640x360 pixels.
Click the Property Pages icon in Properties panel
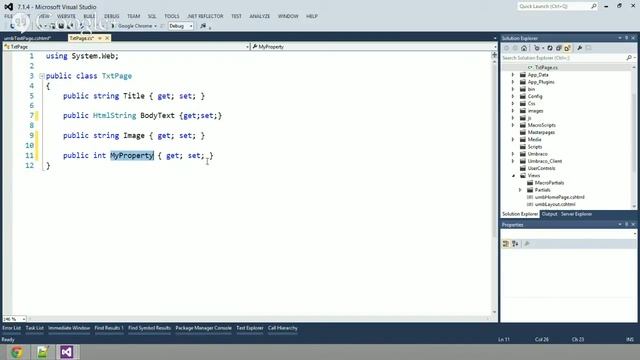point(527,244)
